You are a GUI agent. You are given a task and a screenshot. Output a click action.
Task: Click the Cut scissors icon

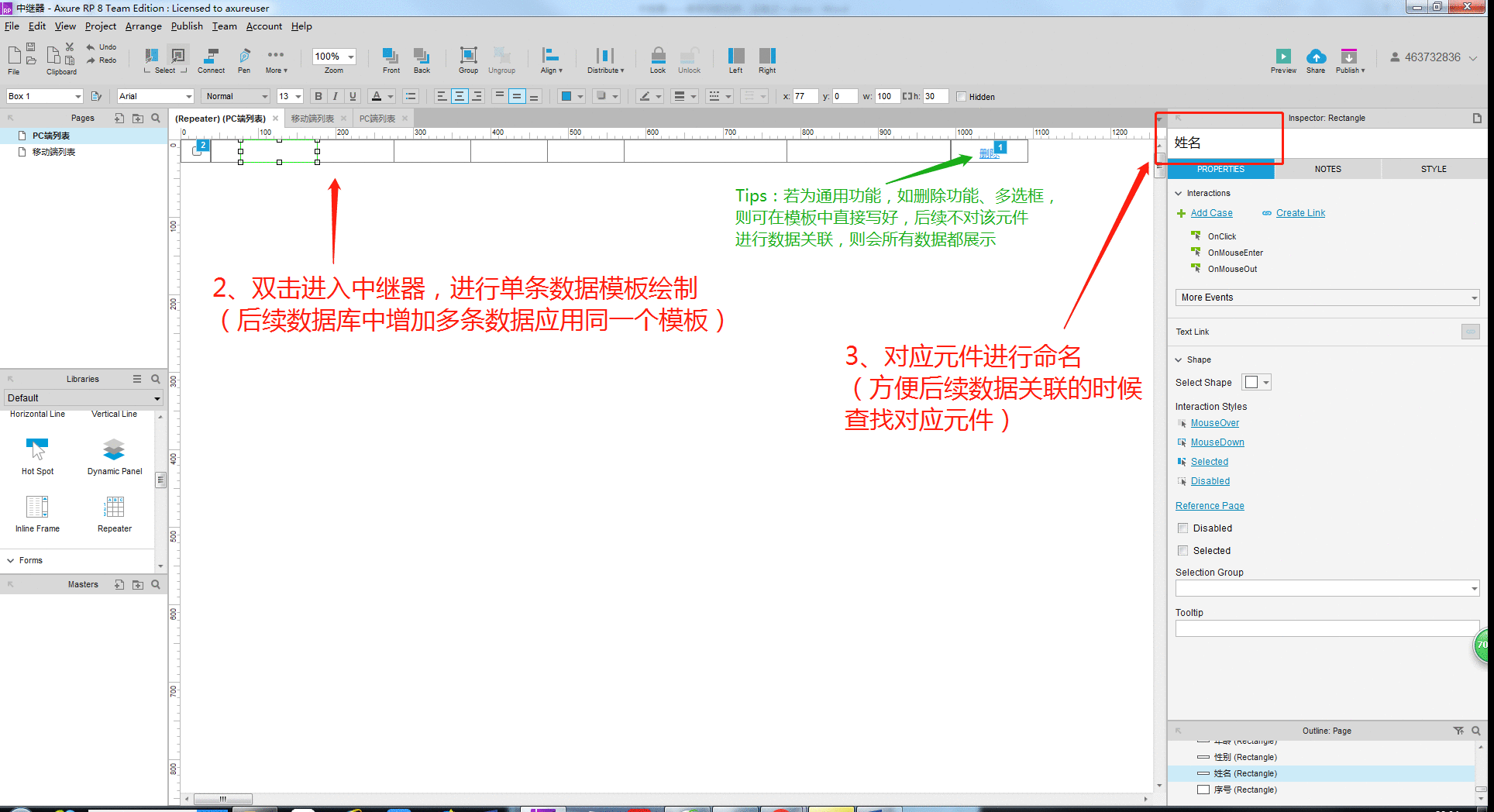point(70,47)
